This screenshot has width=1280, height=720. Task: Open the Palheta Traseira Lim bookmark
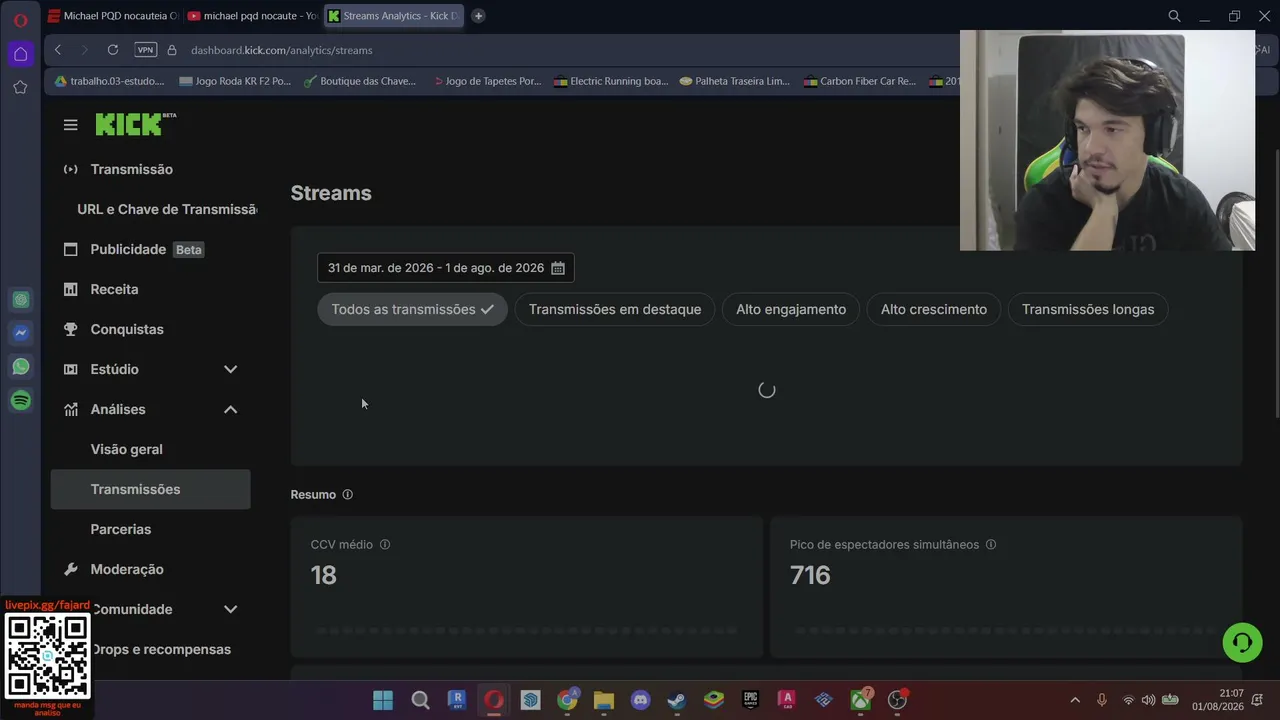click(x=735, y=81)
